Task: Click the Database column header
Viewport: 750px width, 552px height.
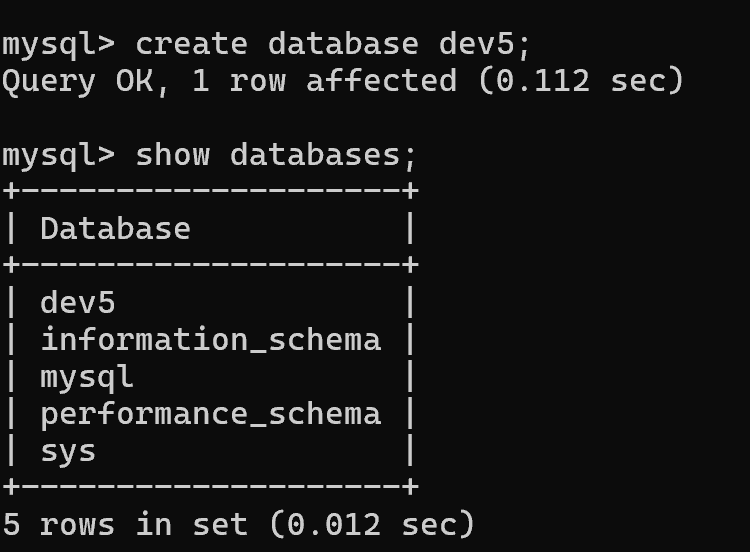Action: pyautogui.click(x=115, y=228)
